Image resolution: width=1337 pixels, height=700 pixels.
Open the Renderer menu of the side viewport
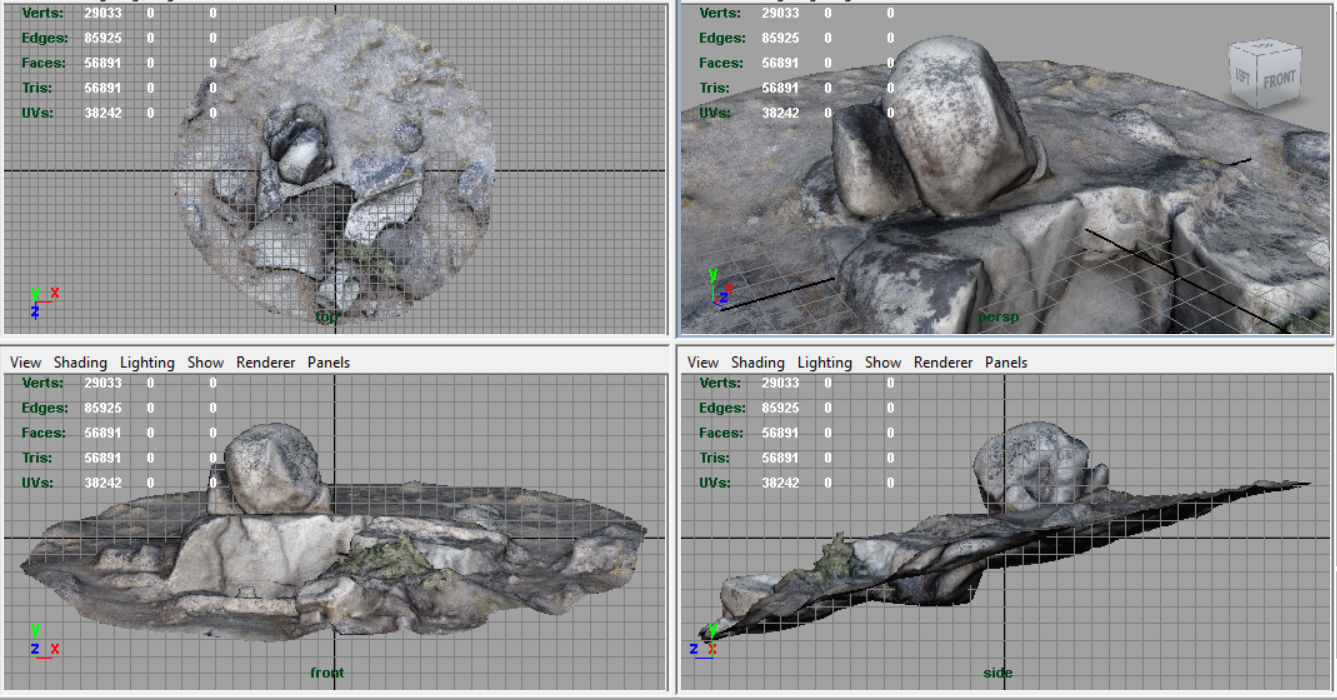tap(943, 362)
